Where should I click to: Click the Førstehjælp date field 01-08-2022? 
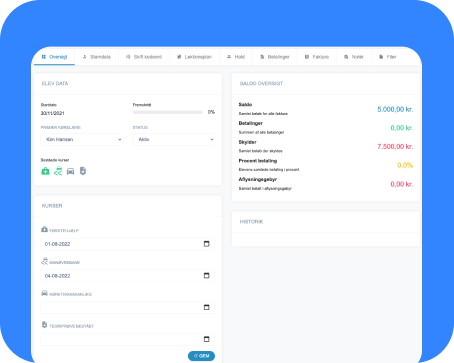coord(127,244)
